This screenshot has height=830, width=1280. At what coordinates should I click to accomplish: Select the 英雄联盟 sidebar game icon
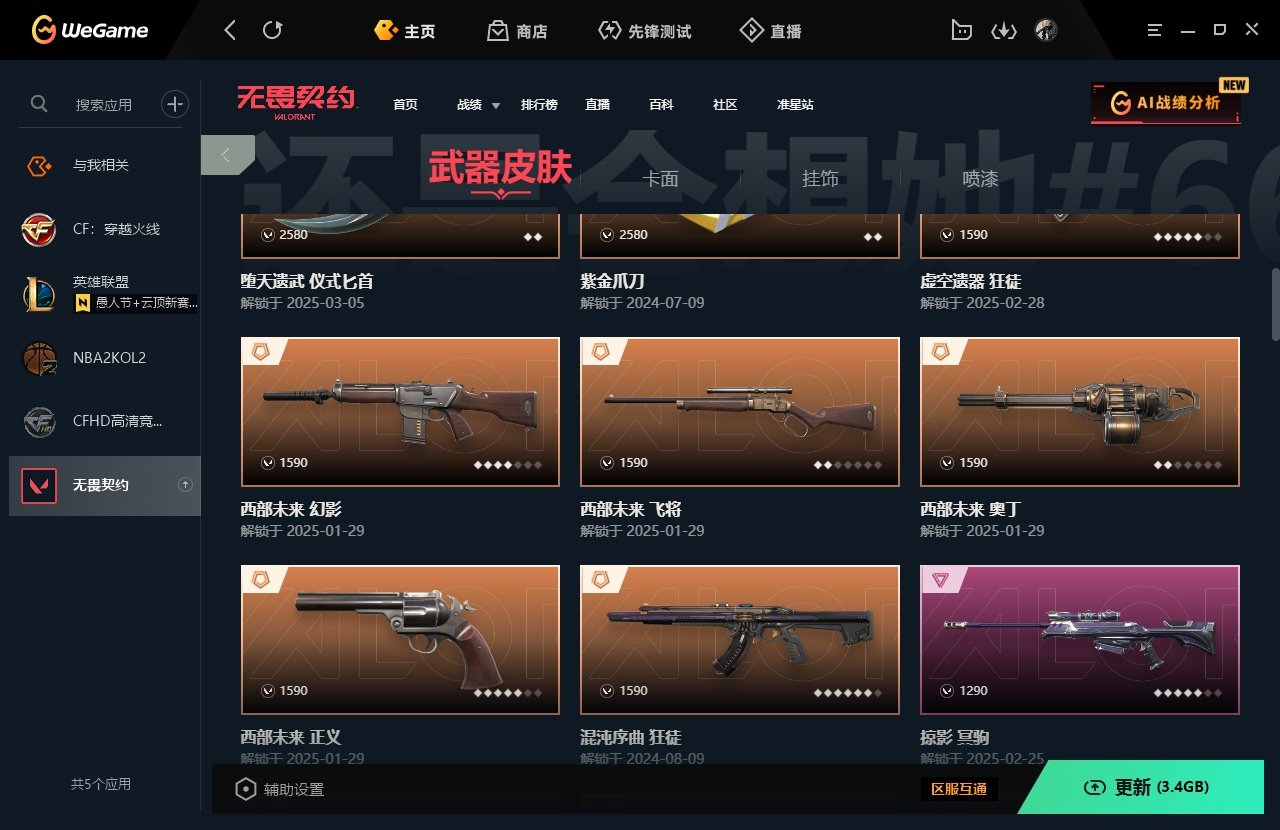40,293
